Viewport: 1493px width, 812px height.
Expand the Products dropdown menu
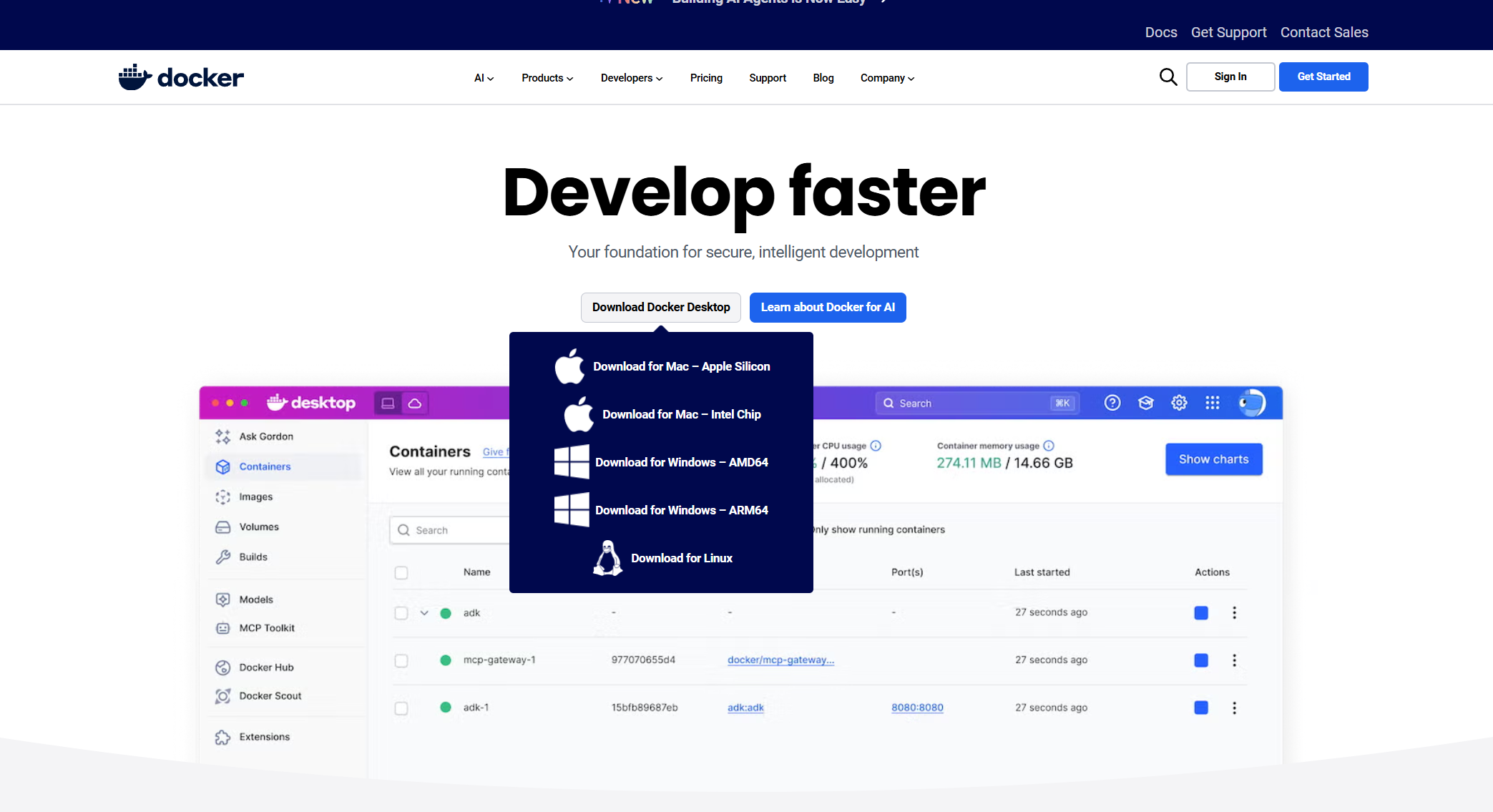(x=547, y=78)
